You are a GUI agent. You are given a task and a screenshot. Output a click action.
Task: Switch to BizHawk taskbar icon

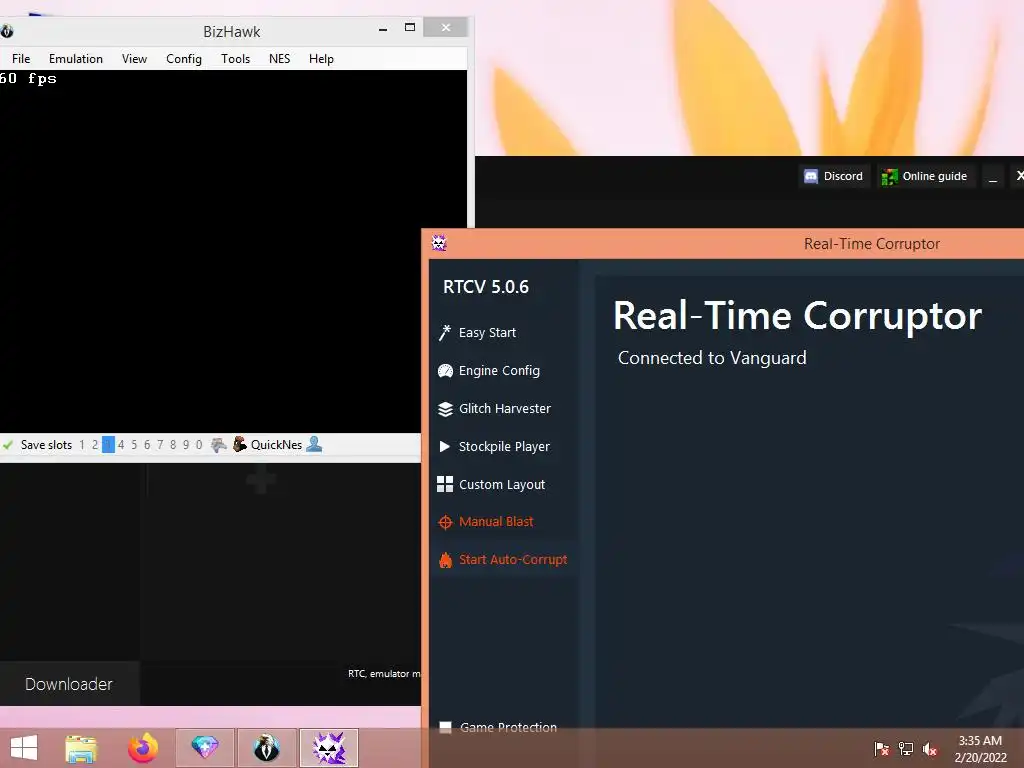(x=266, y=748)
